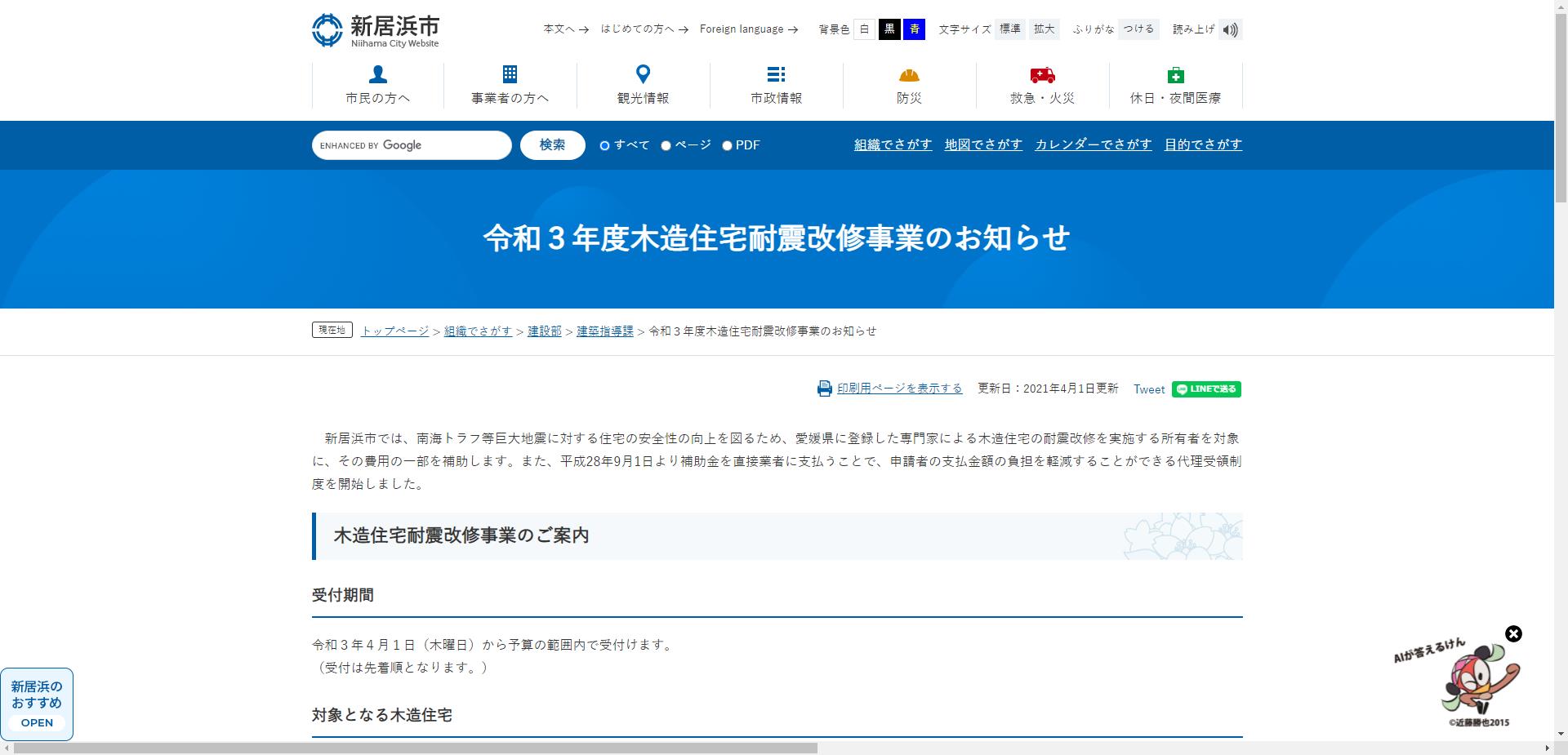Select the 市民の方へ person icon
The height and width of the screenshot is (755, 1568).
[376, 74]
